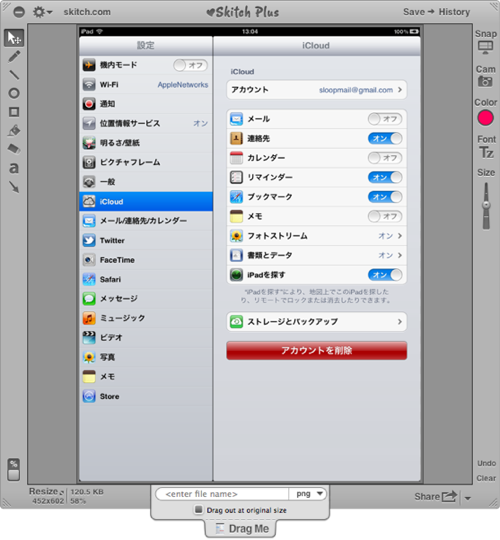The width and height of the screenshot is (500, 540).
Task: Click the Share button
Action: (436, 496)
